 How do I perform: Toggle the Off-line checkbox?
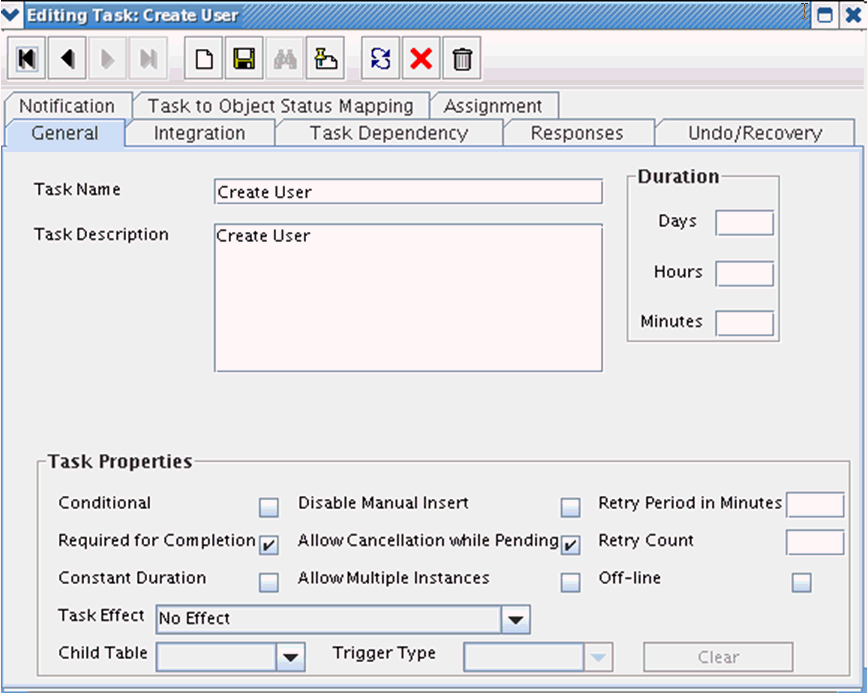802,582
